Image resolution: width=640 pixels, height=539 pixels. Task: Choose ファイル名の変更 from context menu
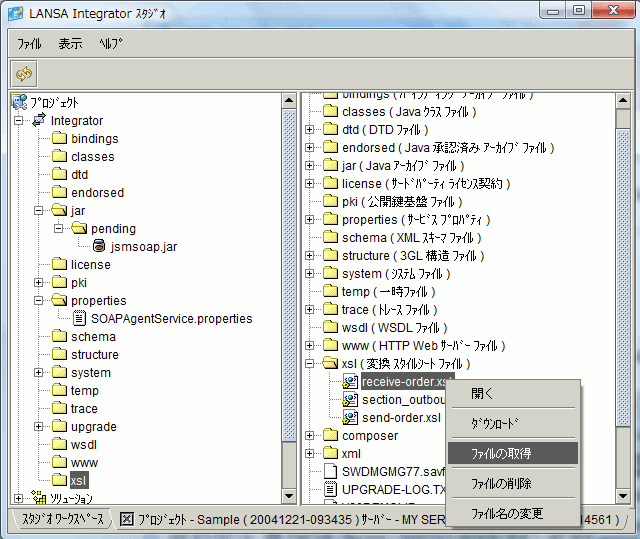513,513
